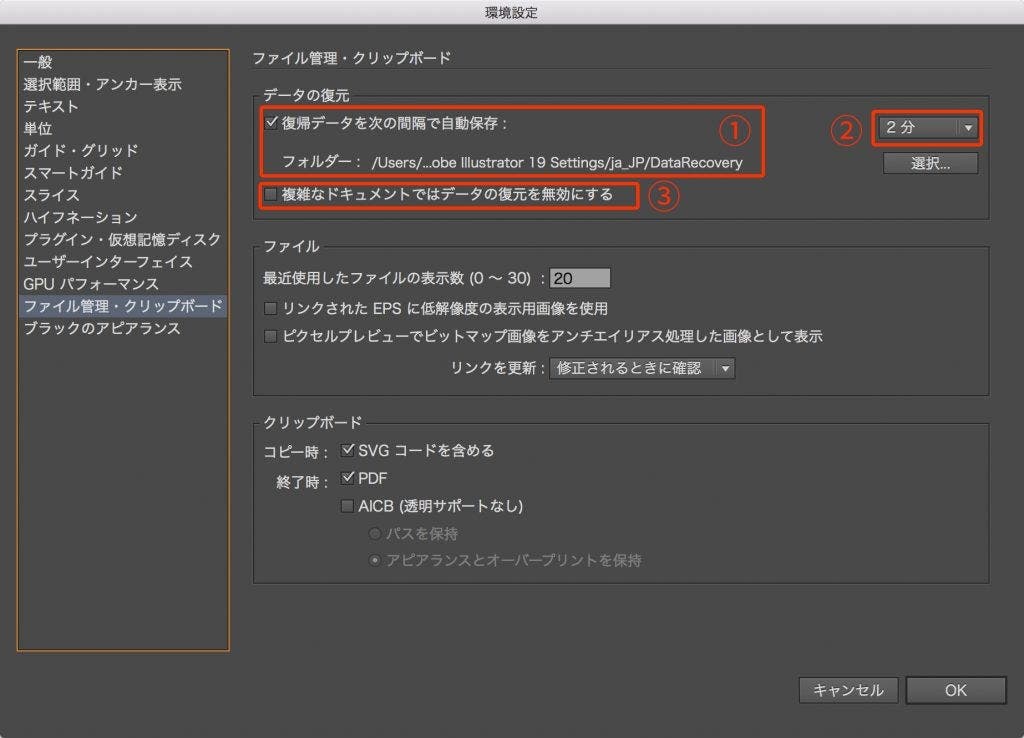Toggle the SVG コードを含める checkbox
The width and height of the screenshot is (1024, 738).
pyautogui.click(x=349, y=450)
